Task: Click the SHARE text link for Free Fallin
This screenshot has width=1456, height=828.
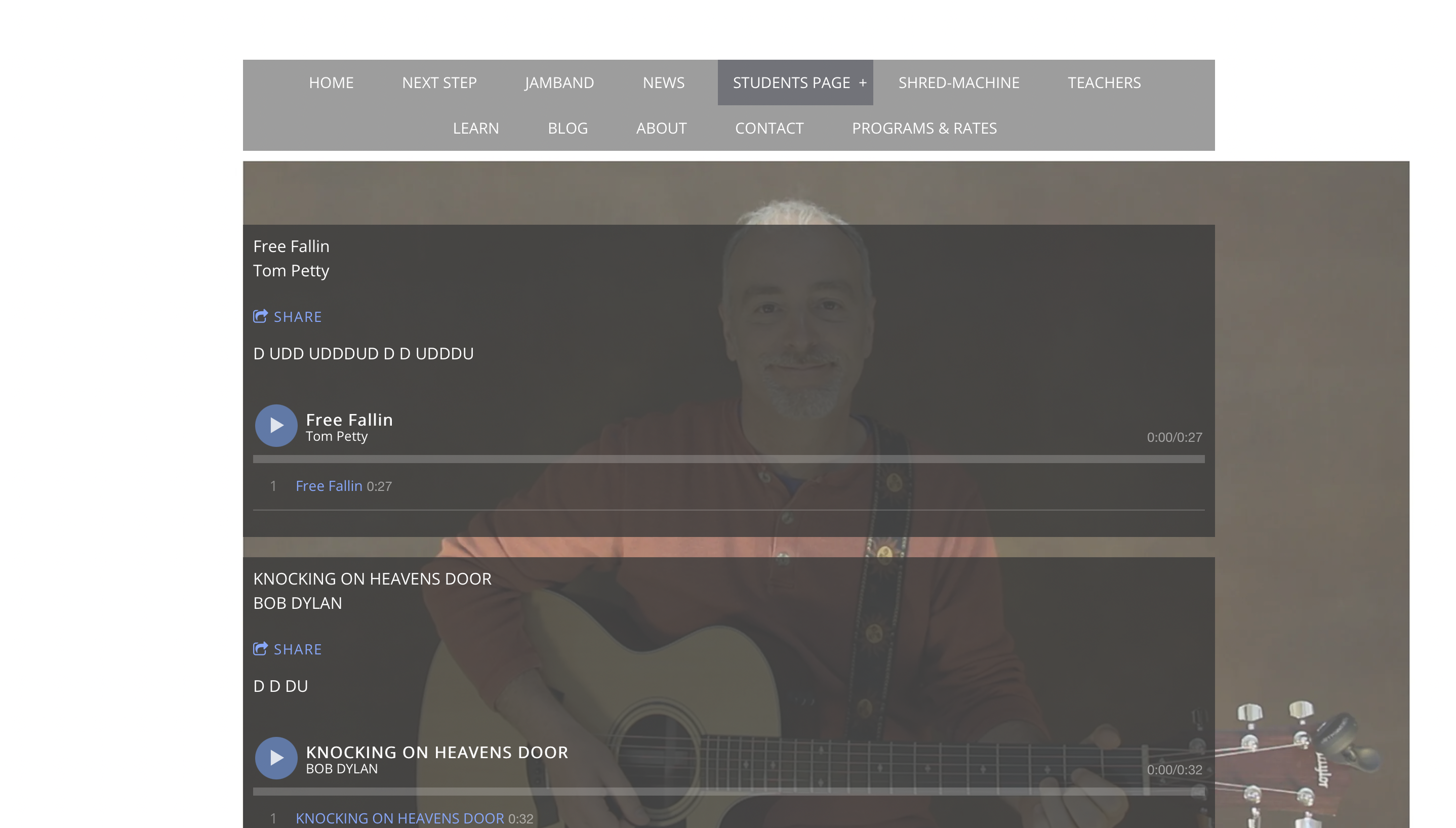Action: click(x=298, y=317)
